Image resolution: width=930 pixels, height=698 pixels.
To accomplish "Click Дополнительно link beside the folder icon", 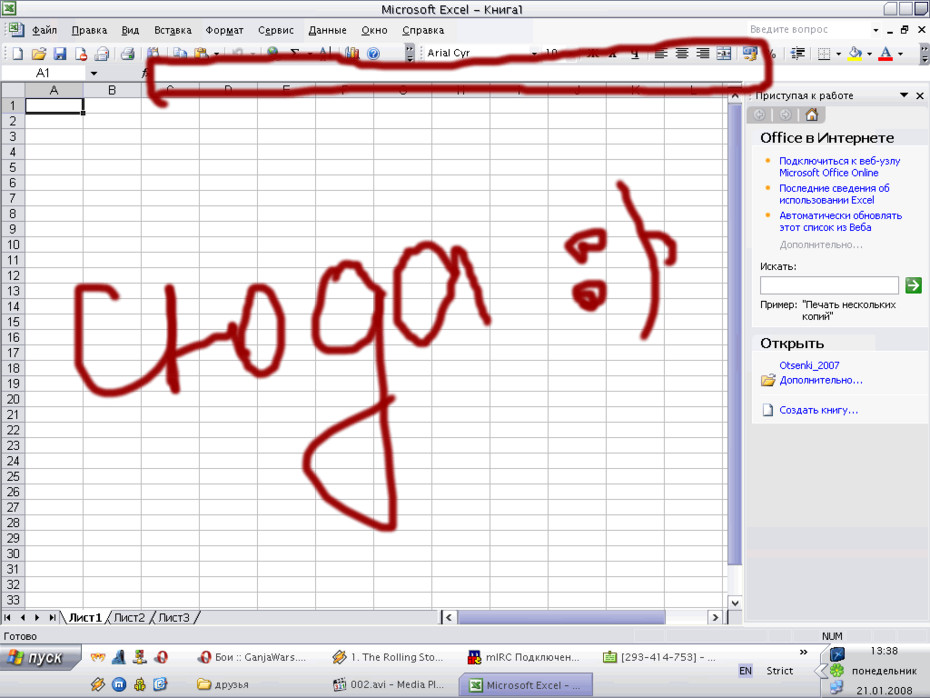I will [x=821, y=380].
